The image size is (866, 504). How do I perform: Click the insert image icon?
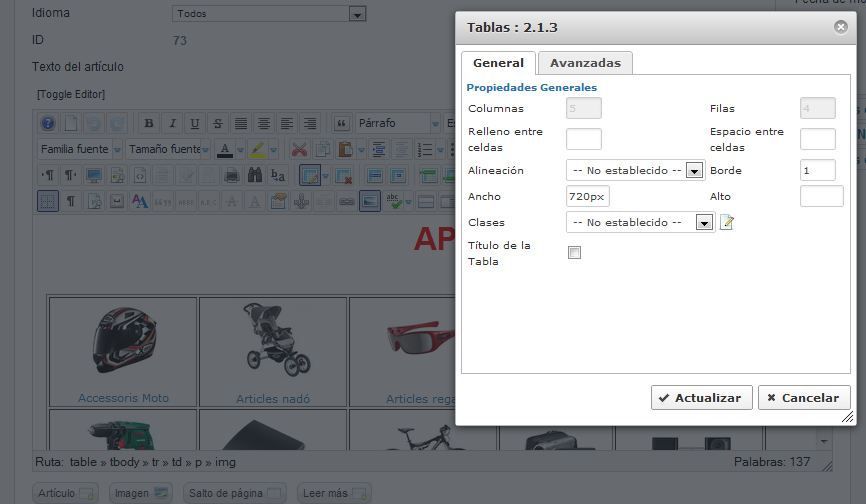click(x=369, y=201)
